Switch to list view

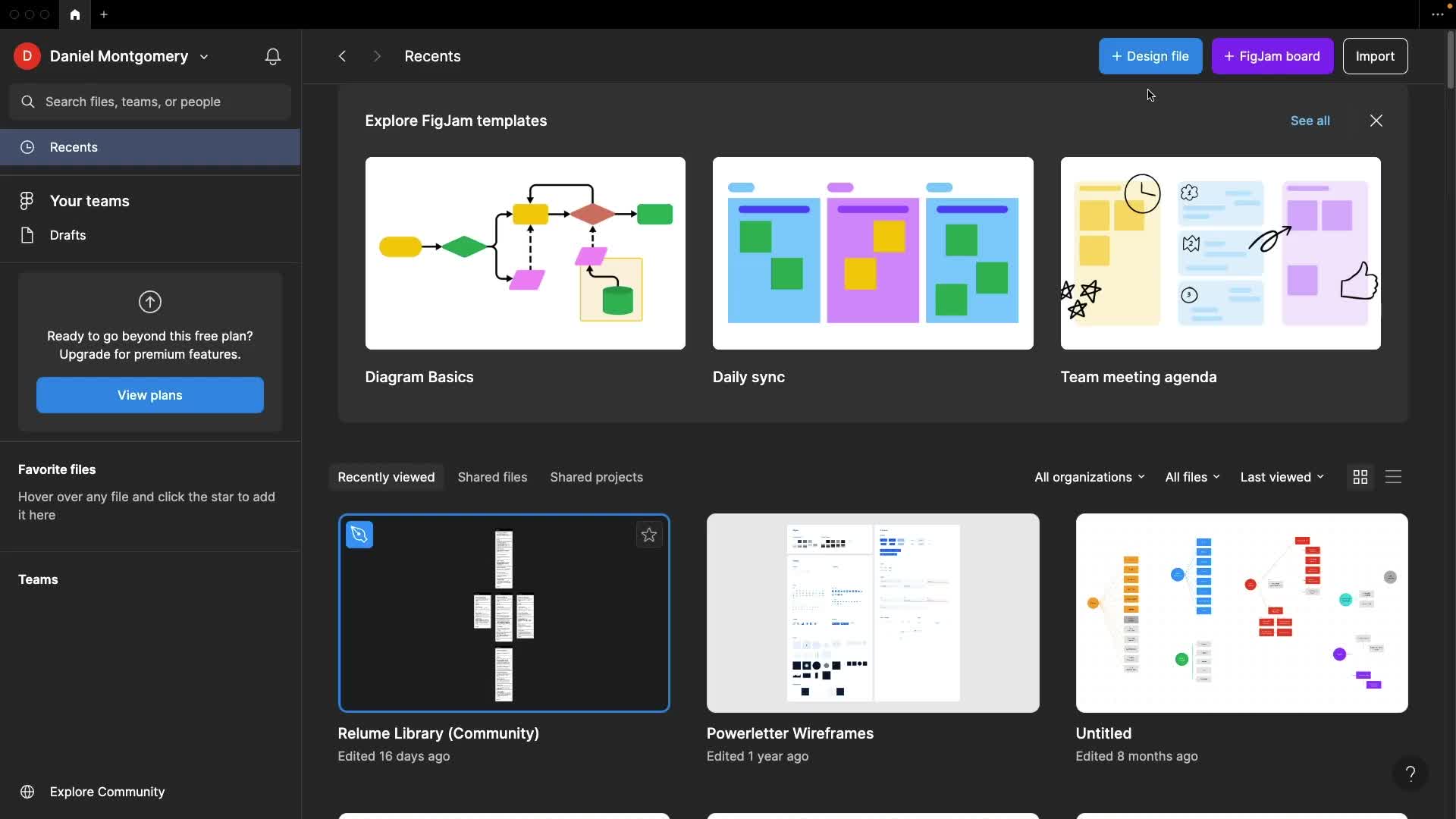(1394, 477)
